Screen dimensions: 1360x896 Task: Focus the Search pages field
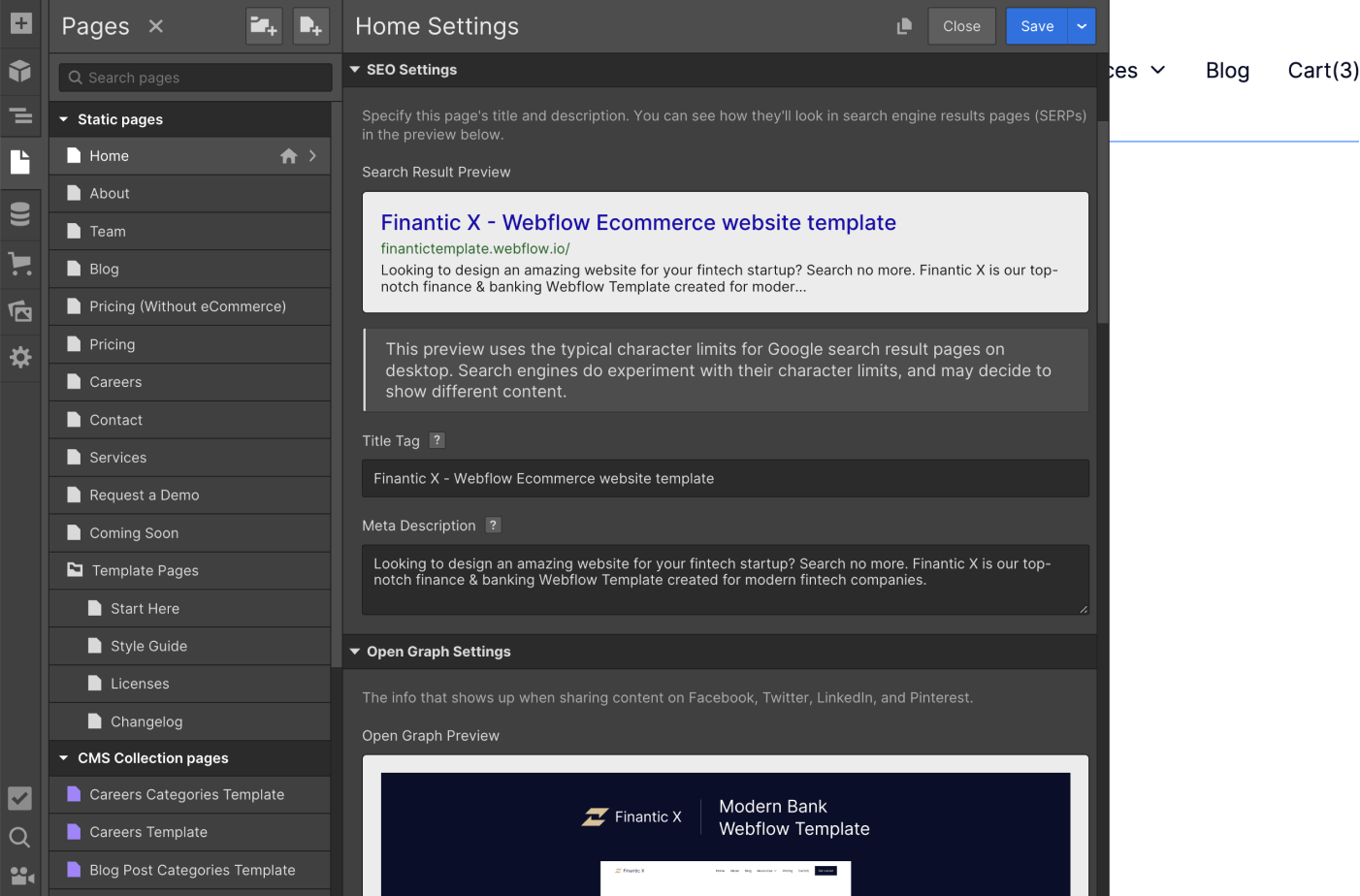pyautogui.click(x=196, y=78)
